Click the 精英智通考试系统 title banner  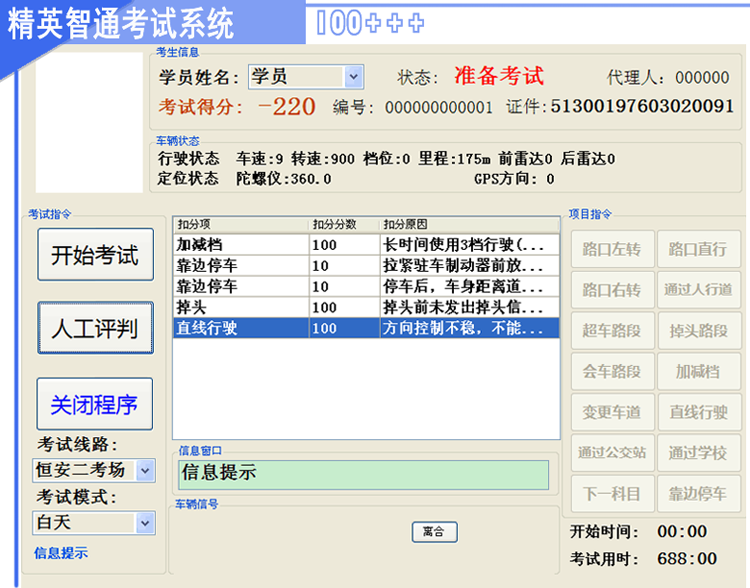121,23
